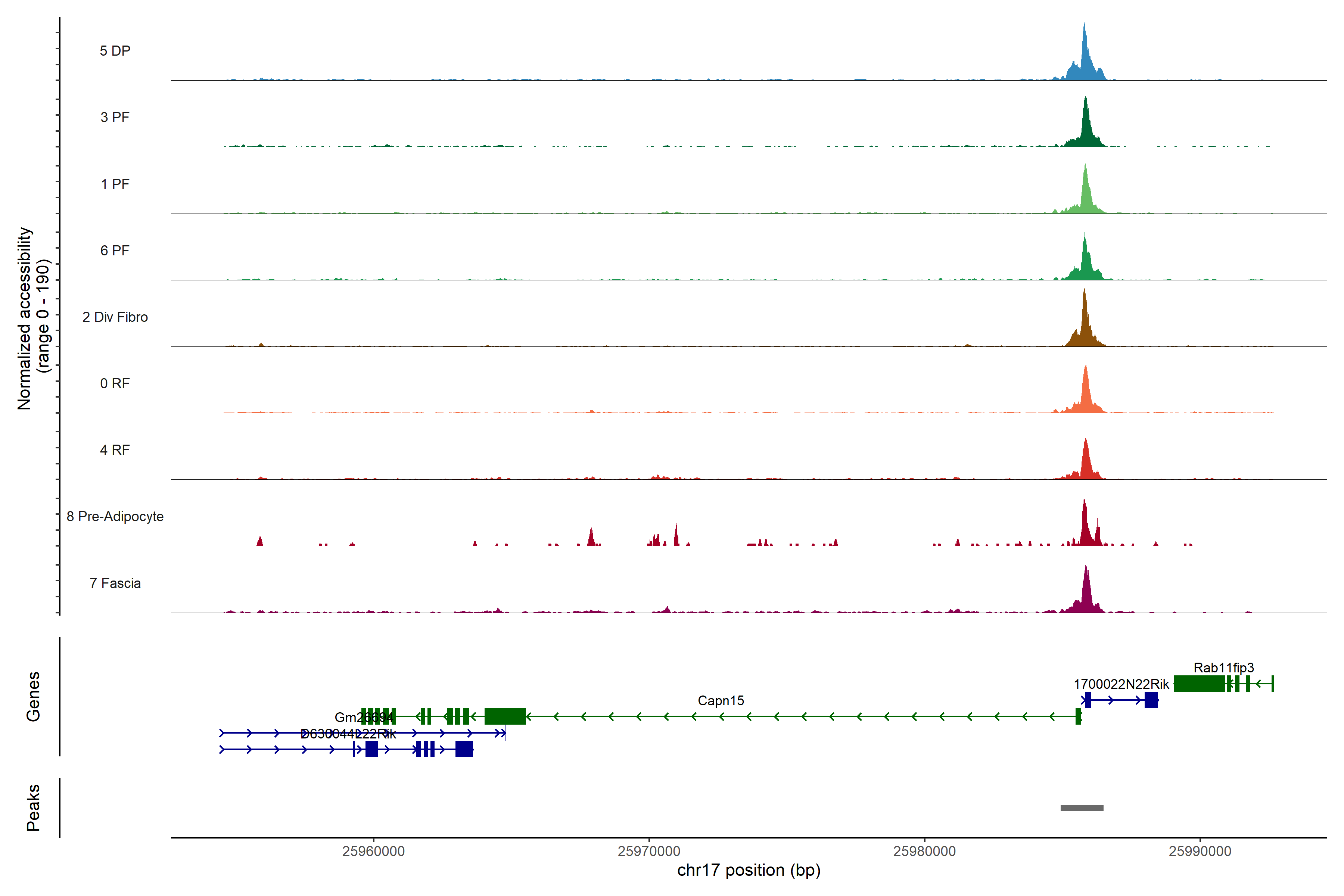Click the chr17 position (bp) axis title
This screenshot has width=1344, height=896.
[749, 870]
